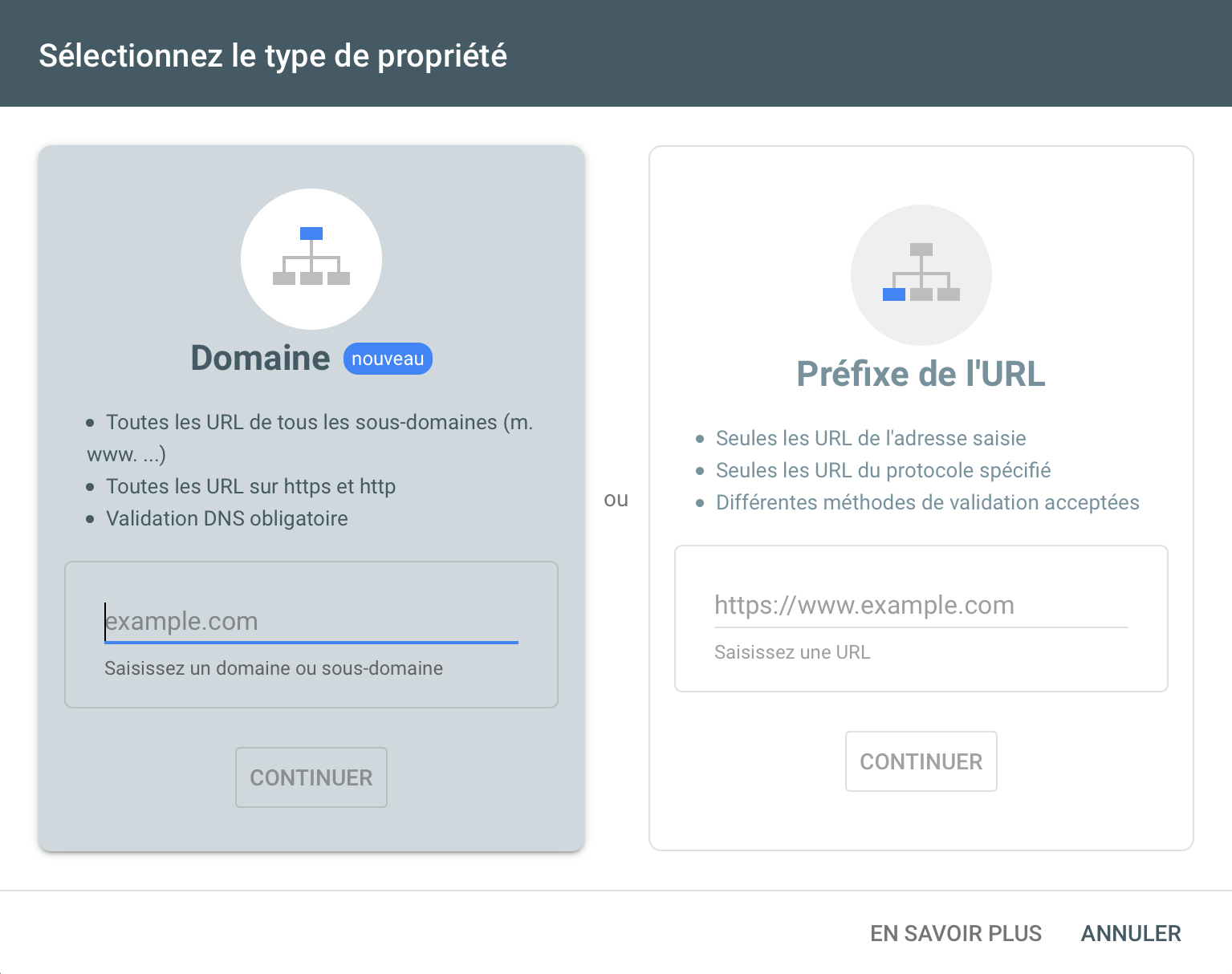Focus the example.com domain input field

tap(311, 621)
